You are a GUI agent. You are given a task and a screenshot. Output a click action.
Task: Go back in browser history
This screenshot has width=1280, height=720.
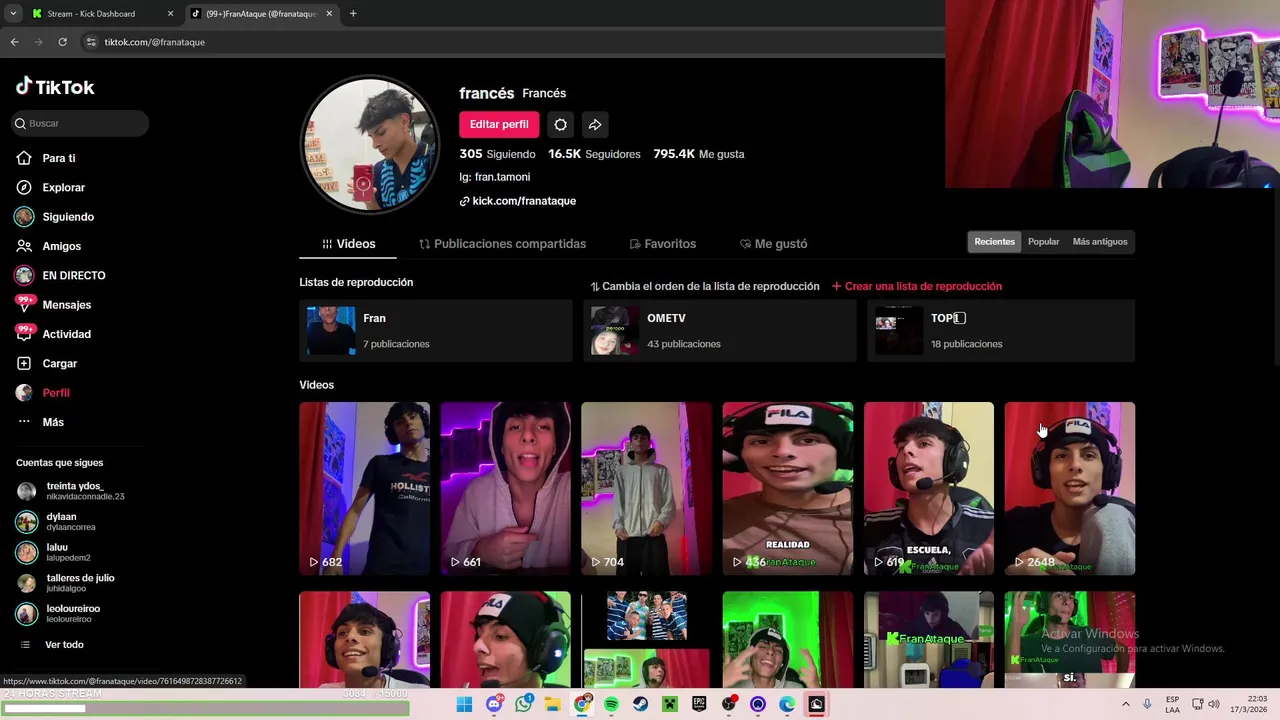click(x=14, y=42)
